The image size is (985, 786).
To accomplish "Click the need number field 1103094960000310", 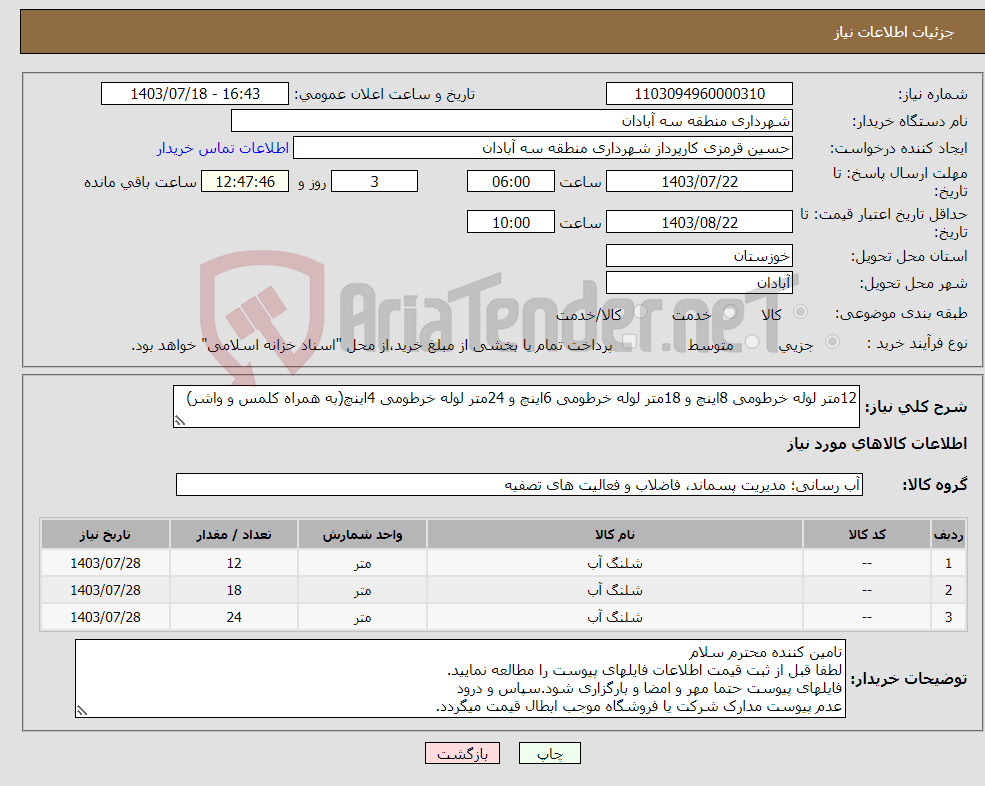I will point(699,94).
